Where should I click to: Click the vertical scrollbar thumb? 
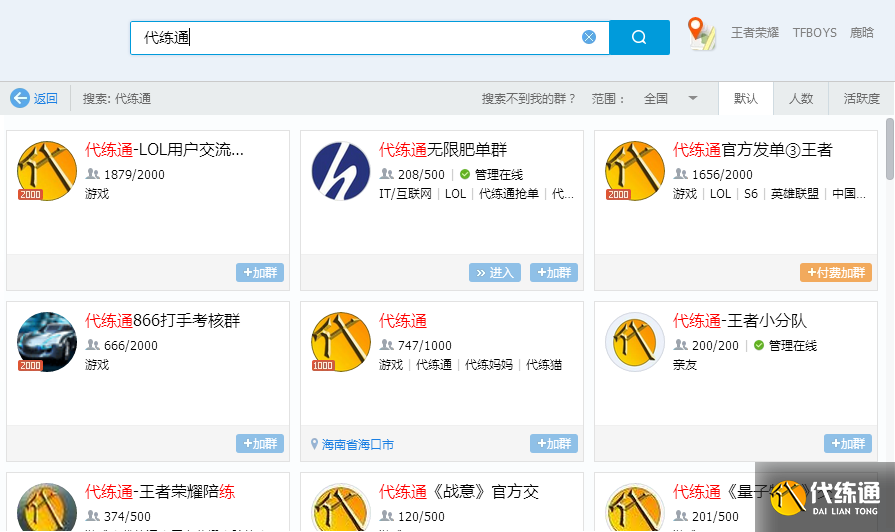click(890, 148)
